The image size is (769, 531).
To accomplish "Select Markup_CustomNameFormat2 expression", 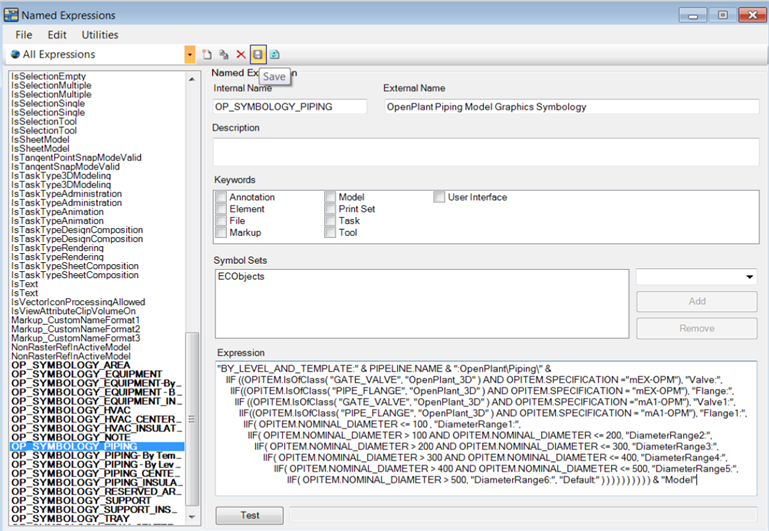I will [x=76, y=329].
